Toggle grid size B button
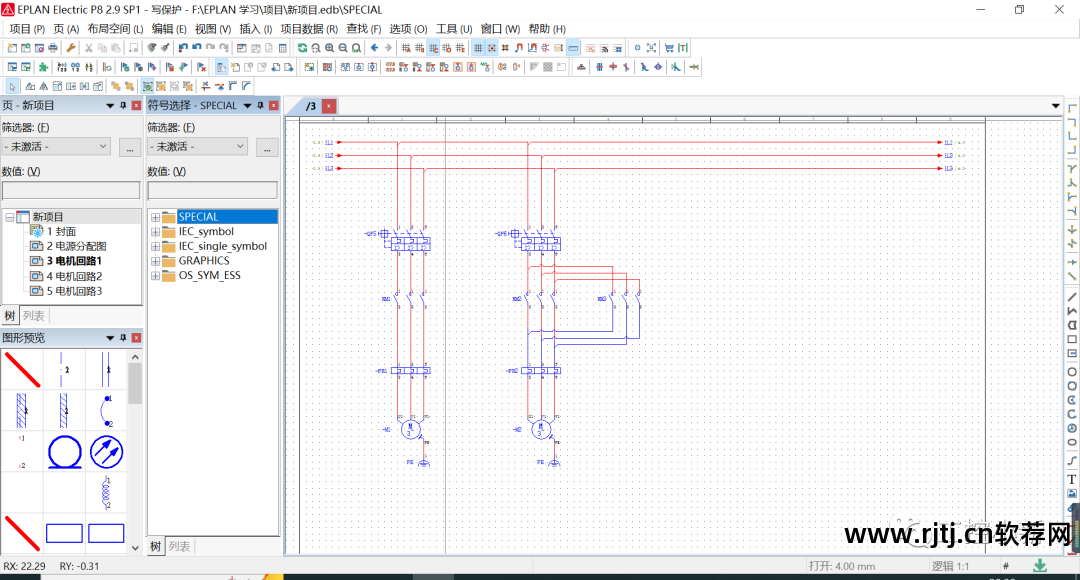 [x=419, y=48]
